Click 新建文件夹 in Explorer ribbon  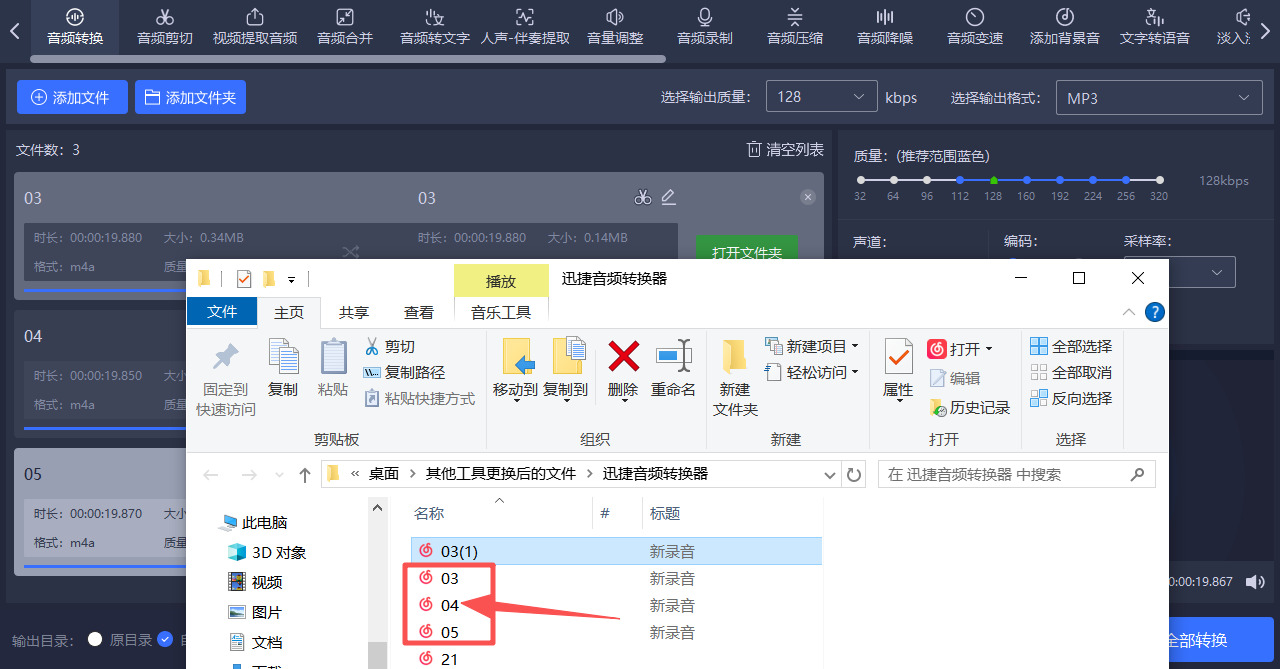click(736, 377)
